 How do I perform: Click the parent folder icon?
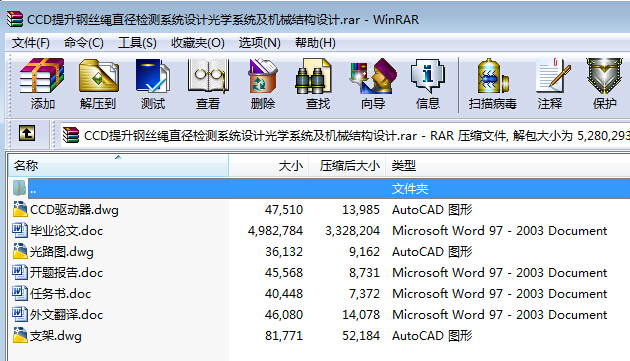pos(19,188)
